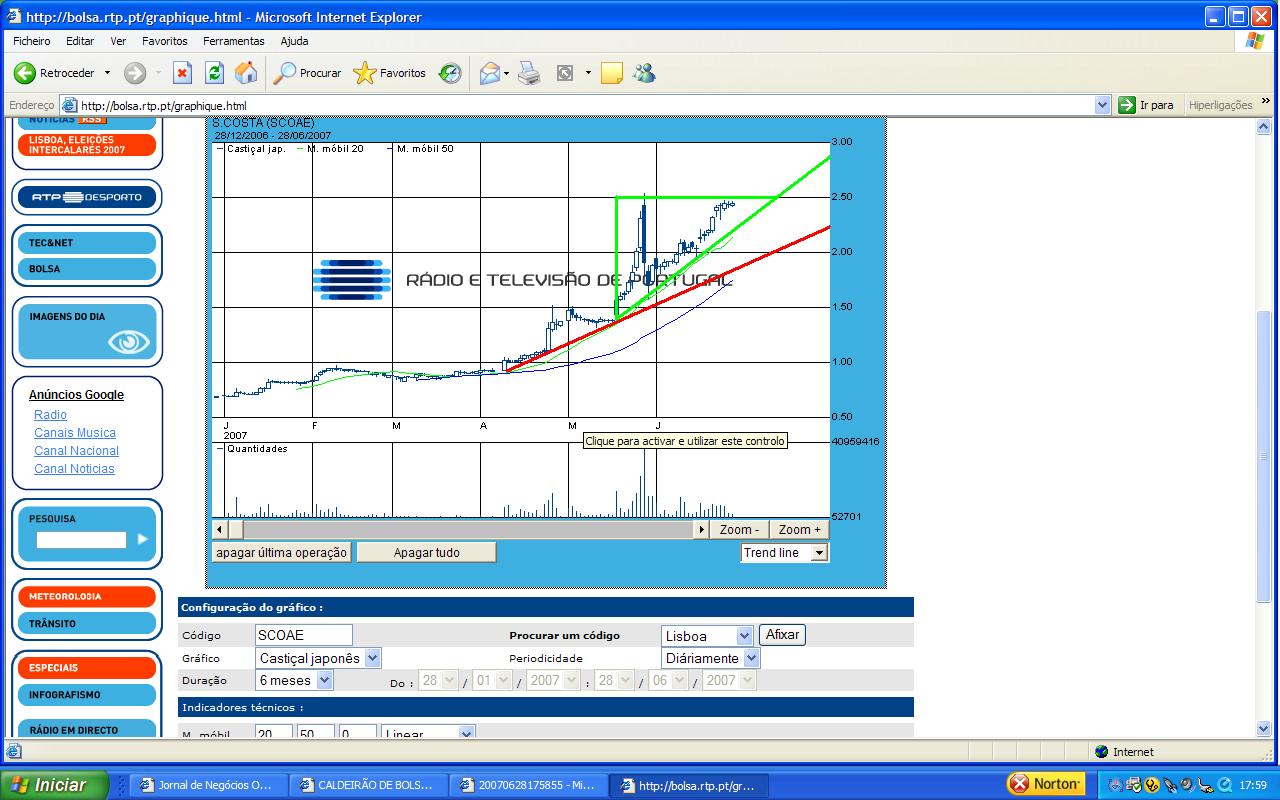Click the Zoom - button

click(x=740, y=530)
